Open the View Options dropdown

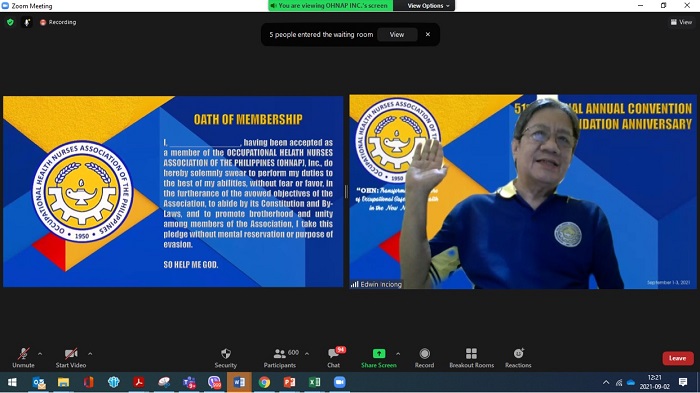(x=428, y=6)
